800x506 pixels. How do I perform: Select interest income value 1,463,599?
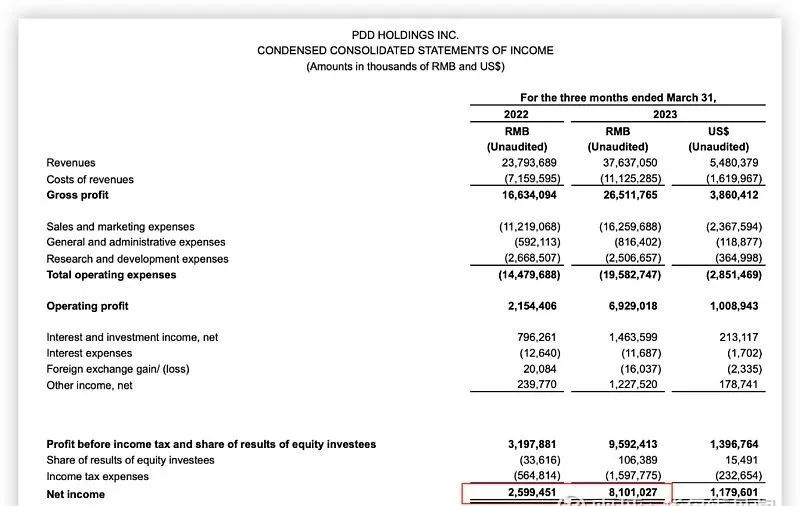coord(633,337)
